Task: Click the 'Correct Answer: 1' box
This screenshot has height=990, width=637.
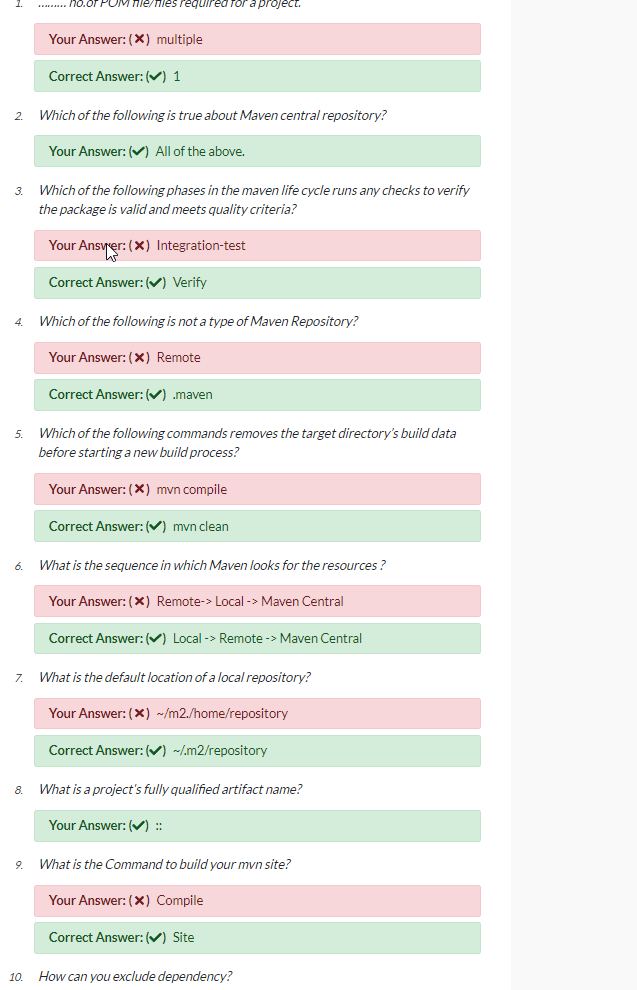Action: tap(257, 76)
